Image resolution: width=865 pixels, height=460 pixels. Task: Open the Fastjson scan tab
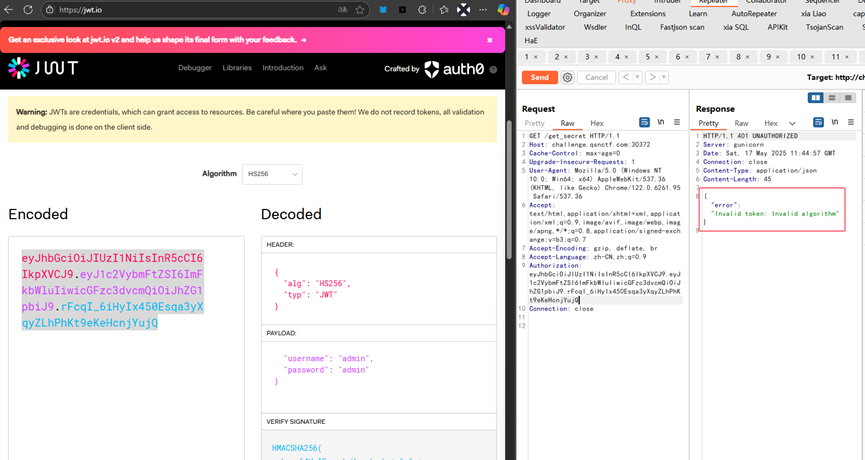[682, 27]
